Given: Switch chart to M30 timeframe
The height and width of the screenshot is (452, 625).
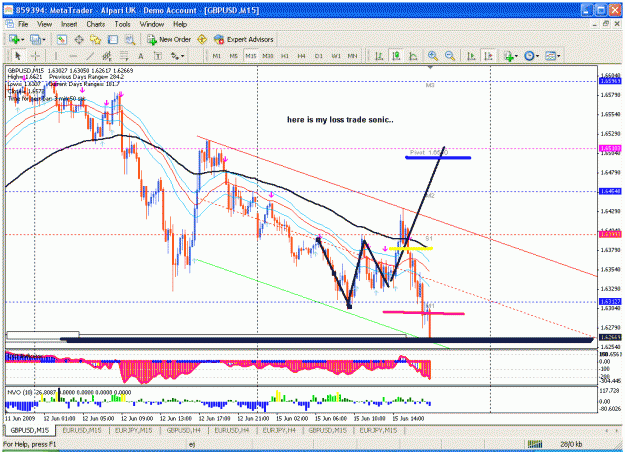Looking at the screenshot, I should coord(268,56).
